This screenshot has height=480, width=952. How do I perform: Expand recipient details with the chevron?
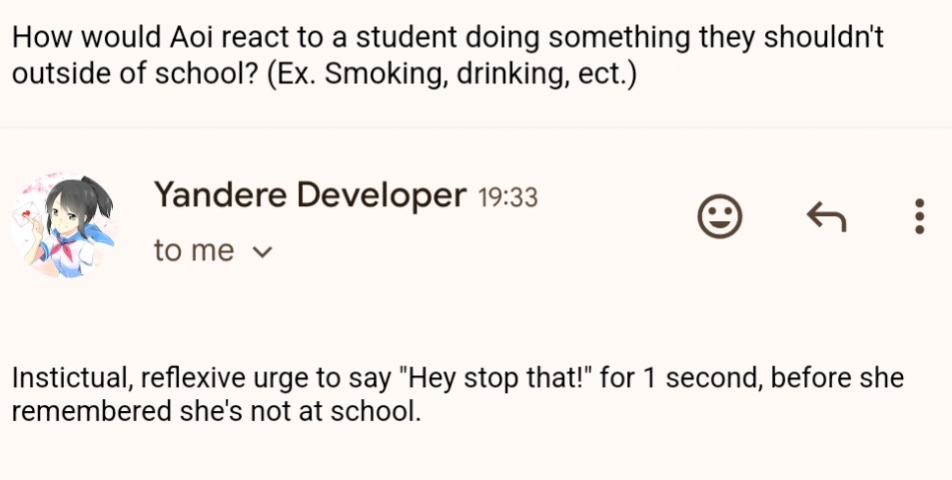(264, 252)
